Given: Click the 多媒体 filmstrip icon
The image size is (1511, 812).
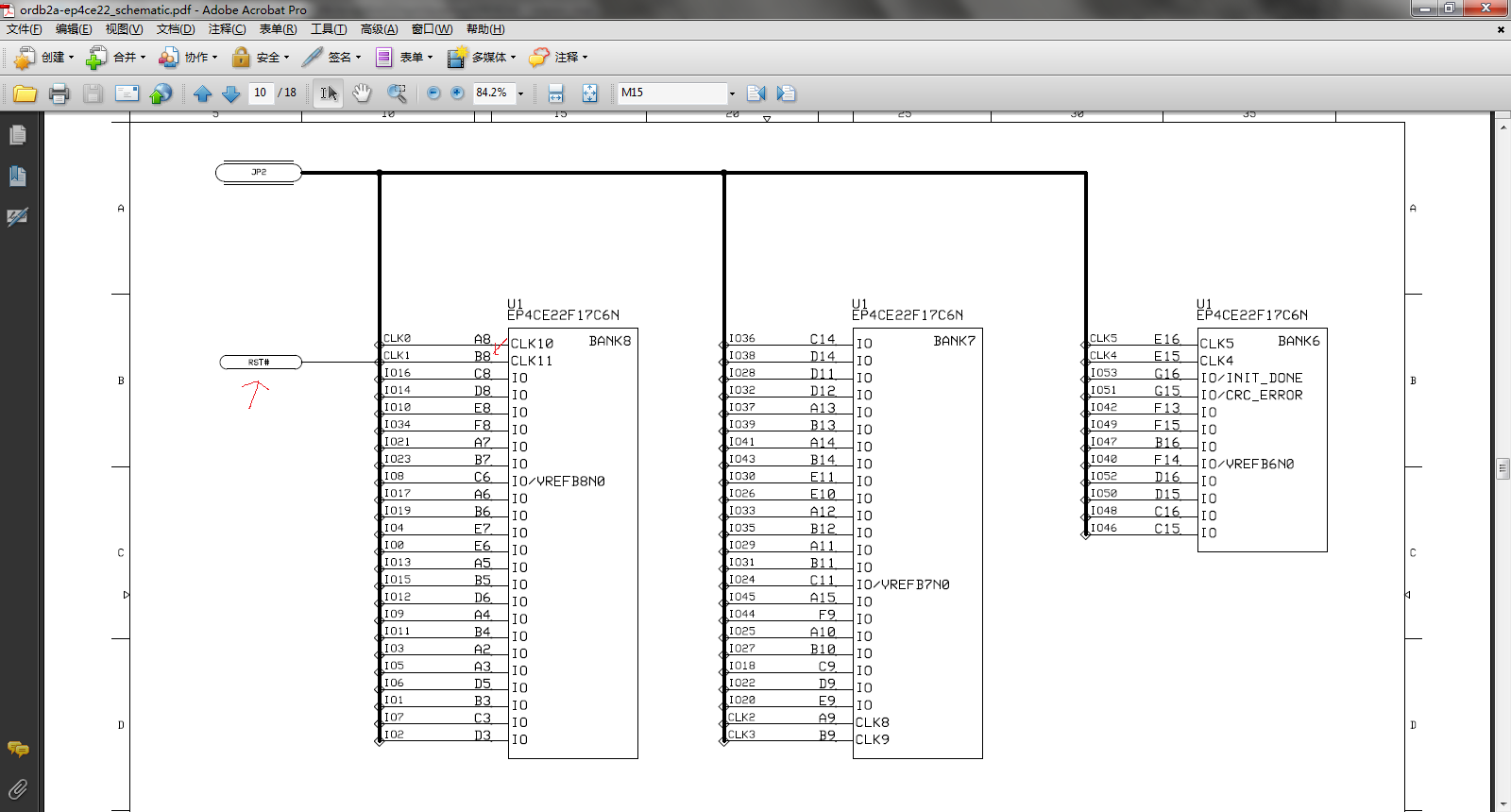Looking at the screenshot, I should [x=456, y=58].
